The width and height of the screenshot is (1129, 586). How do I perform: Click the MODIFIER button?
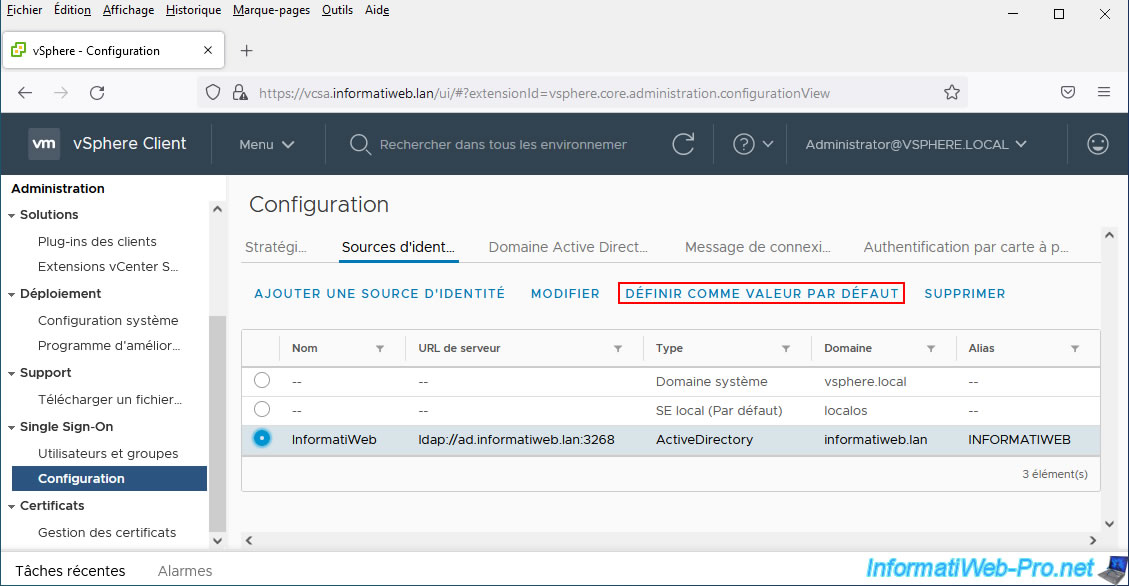(x=565, y=294)
